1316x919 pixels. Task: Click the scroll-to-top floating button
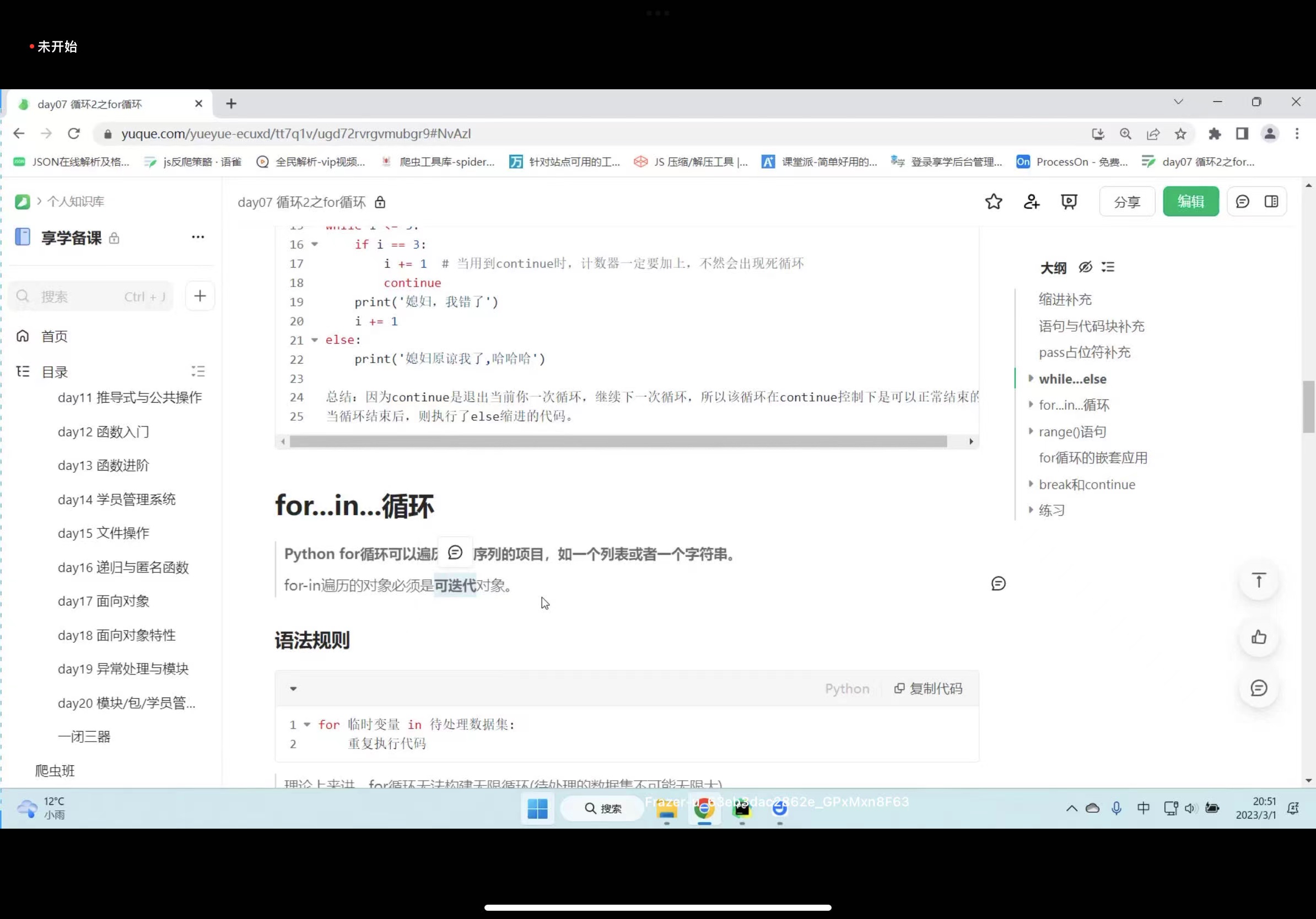pyautogui.click(x=1259, y=580)
